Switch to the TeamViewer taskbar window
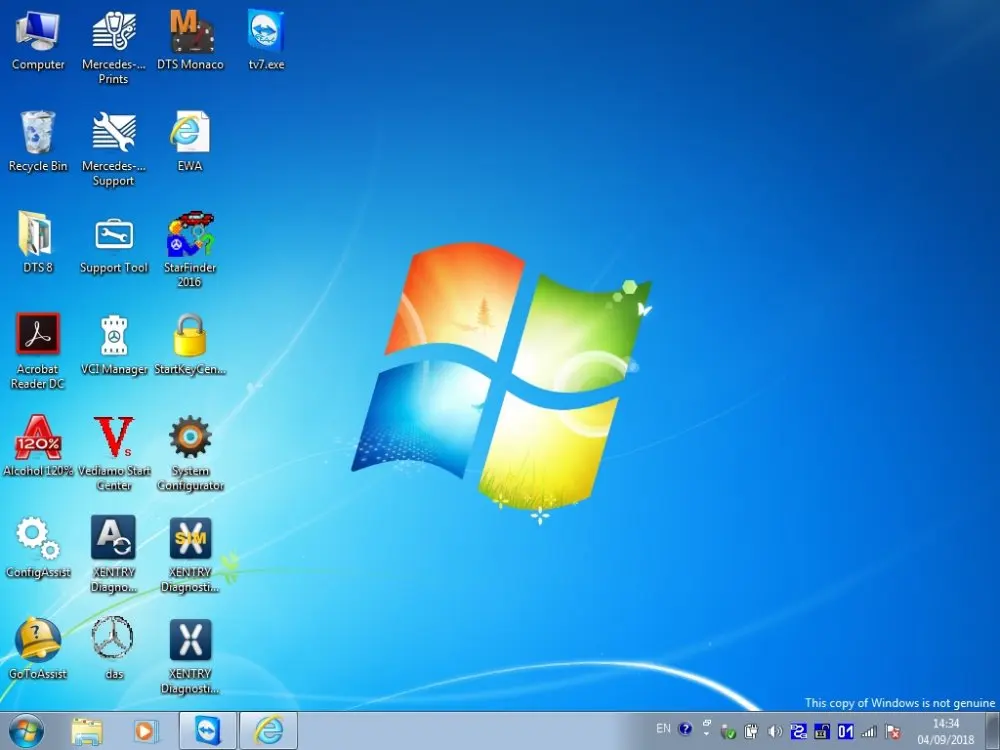Screen dimensions: 1000x750 point(207,731)
